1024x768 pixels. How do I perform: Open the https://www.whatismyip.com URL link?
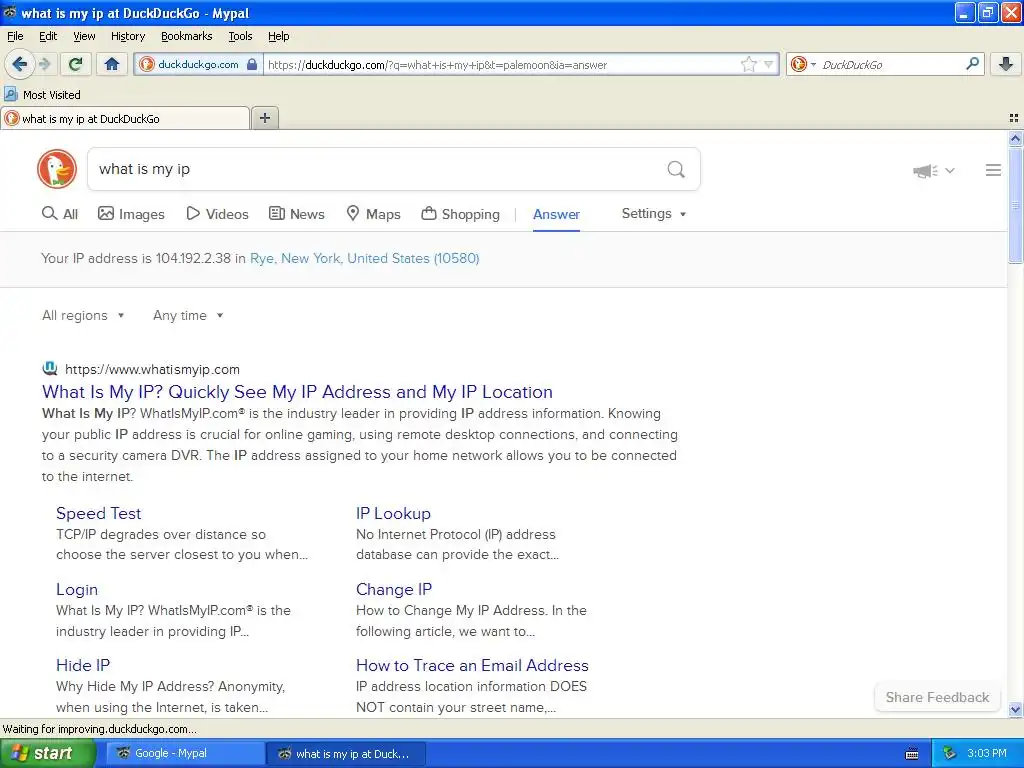pos(152,369)
